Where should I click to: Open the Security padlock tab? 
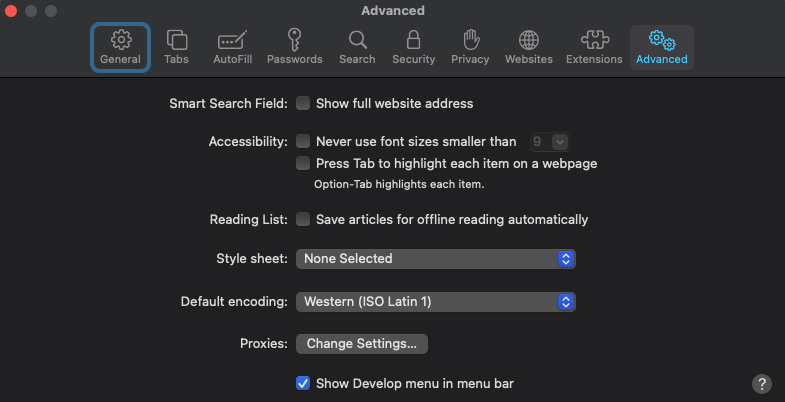pos(414,48)
